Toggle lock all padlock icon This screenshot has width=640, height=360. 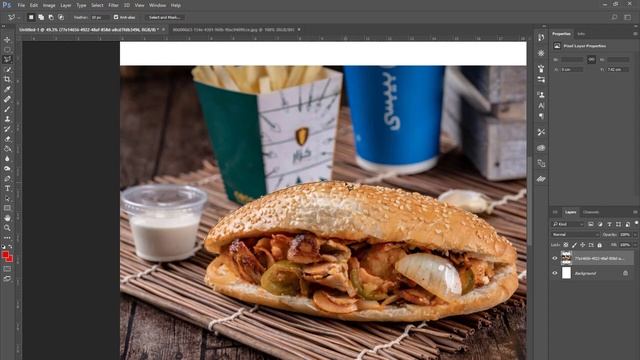(599, 245)
